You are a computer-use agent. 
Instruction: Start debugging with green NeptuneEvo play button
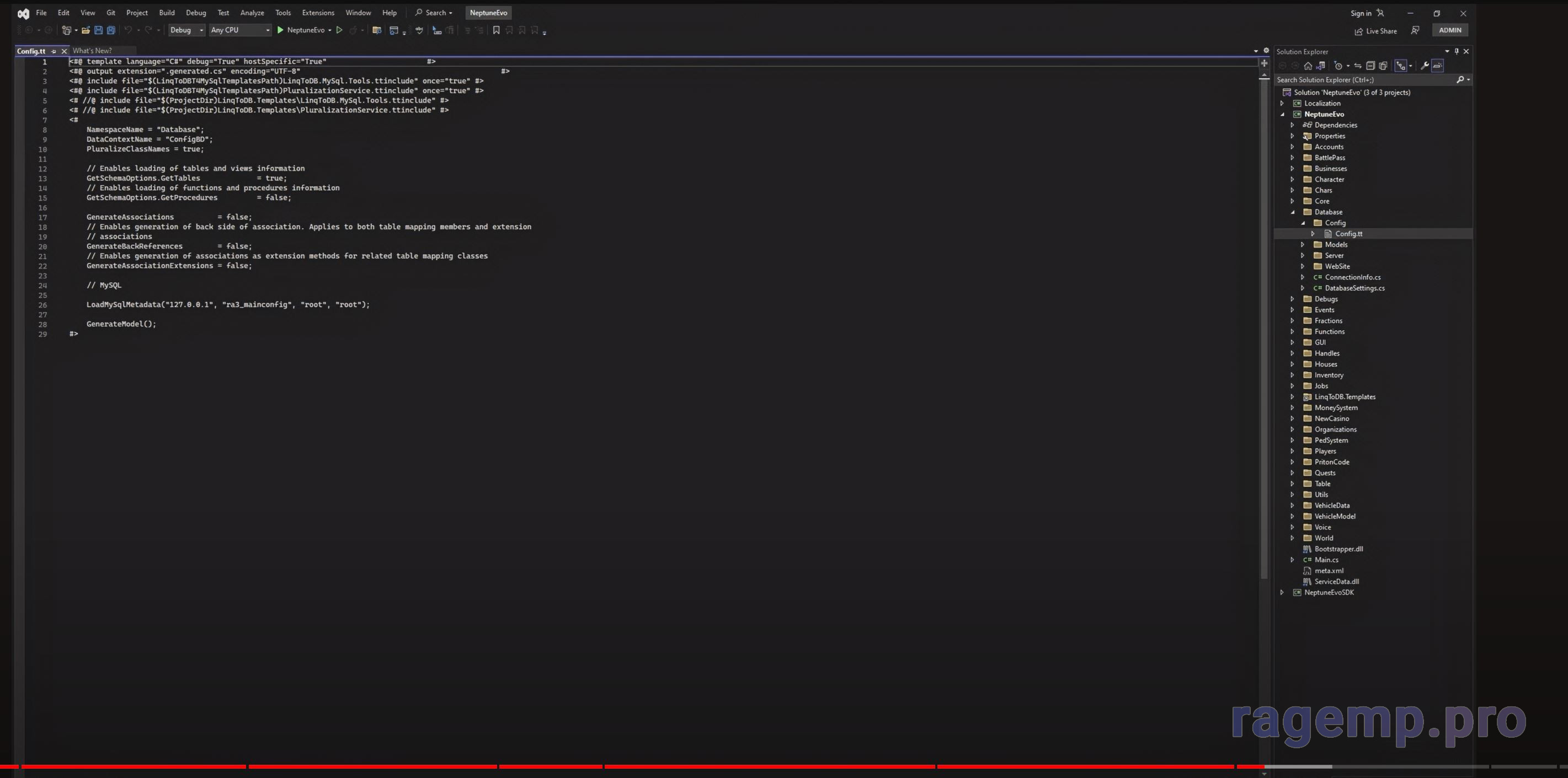(280, 30)
